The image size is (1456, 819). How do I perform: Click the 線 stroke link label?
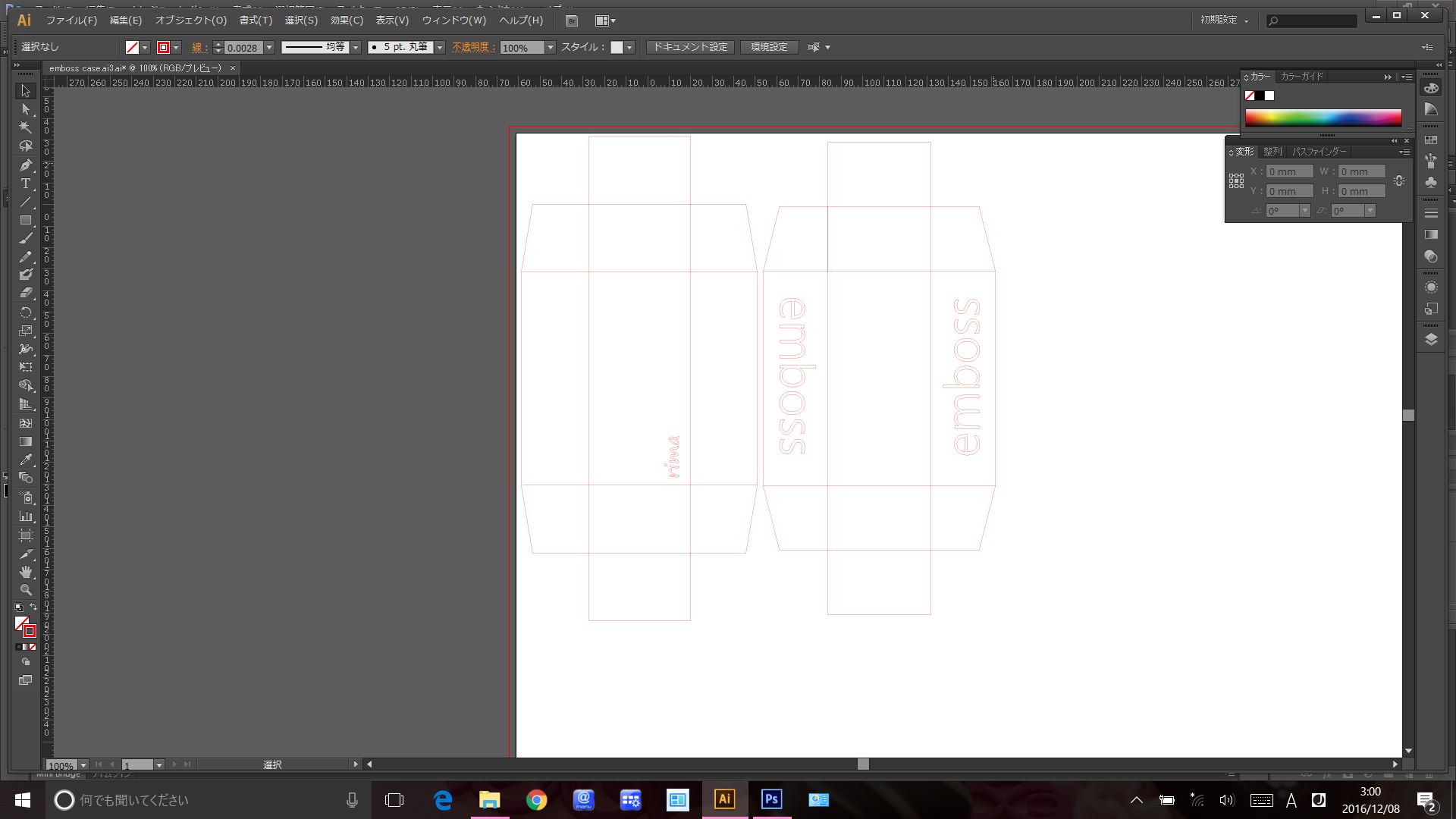[x=199, y=47]
